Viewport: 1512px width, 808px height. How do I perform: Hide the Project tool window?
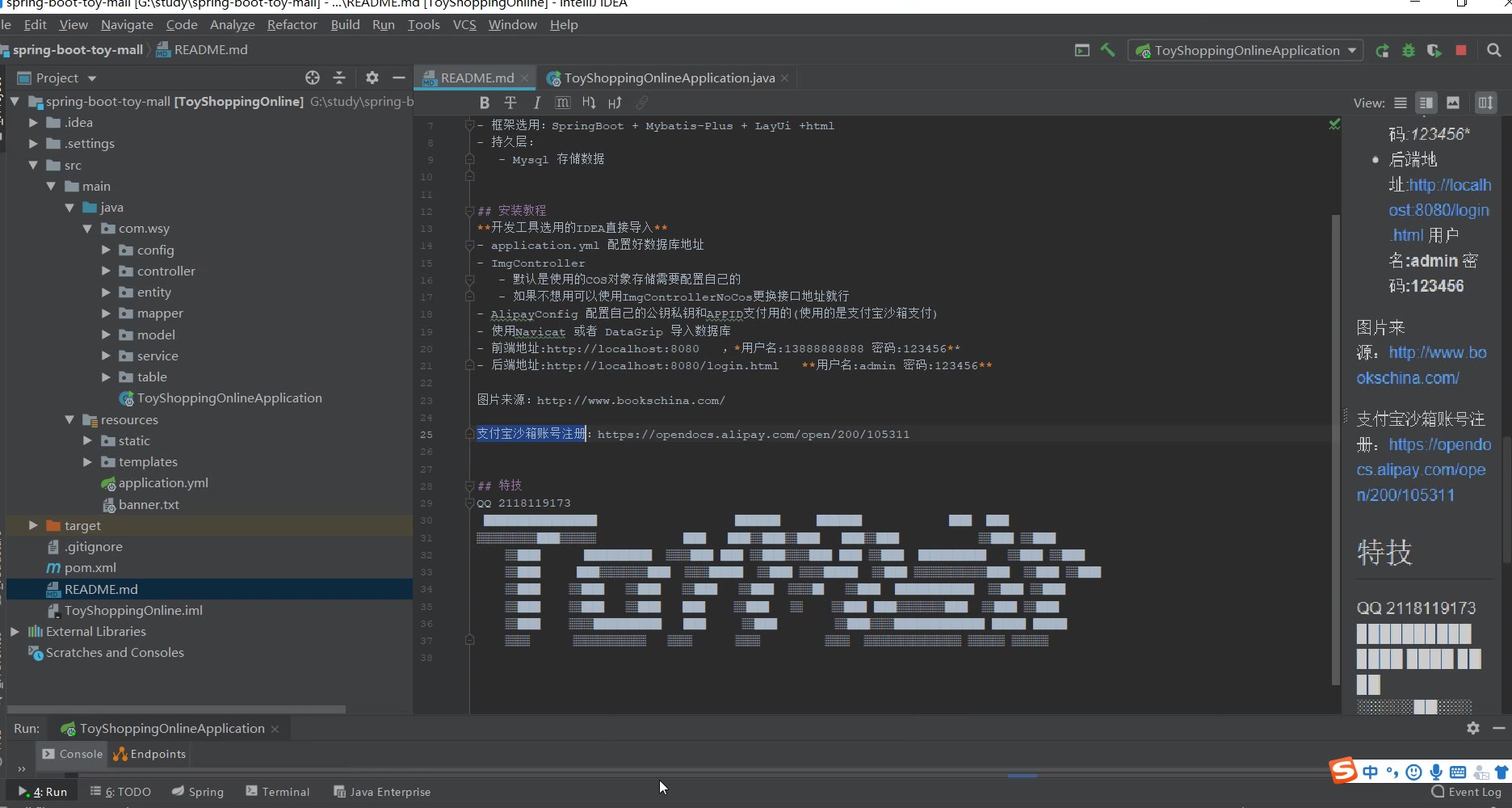click(x=398, y=78)
